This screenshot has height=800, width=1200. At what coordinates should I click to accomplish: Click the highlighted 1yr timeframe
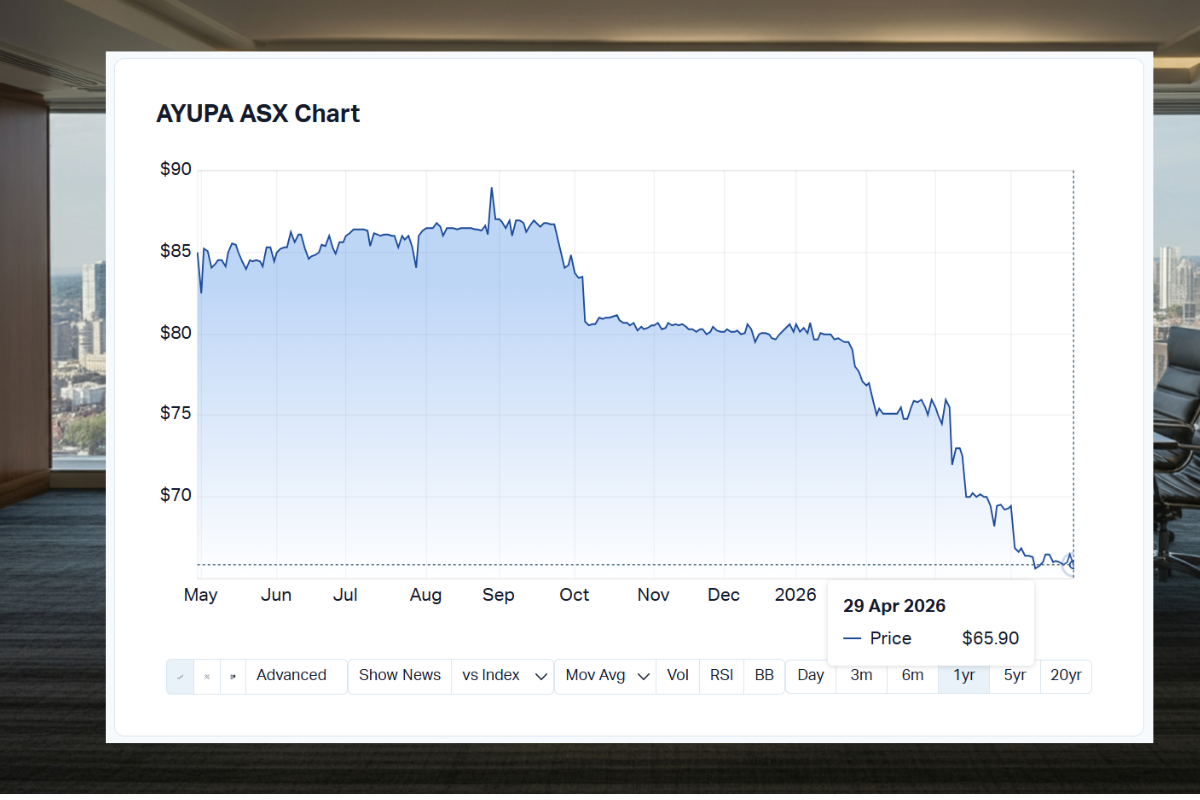[963, 676]
